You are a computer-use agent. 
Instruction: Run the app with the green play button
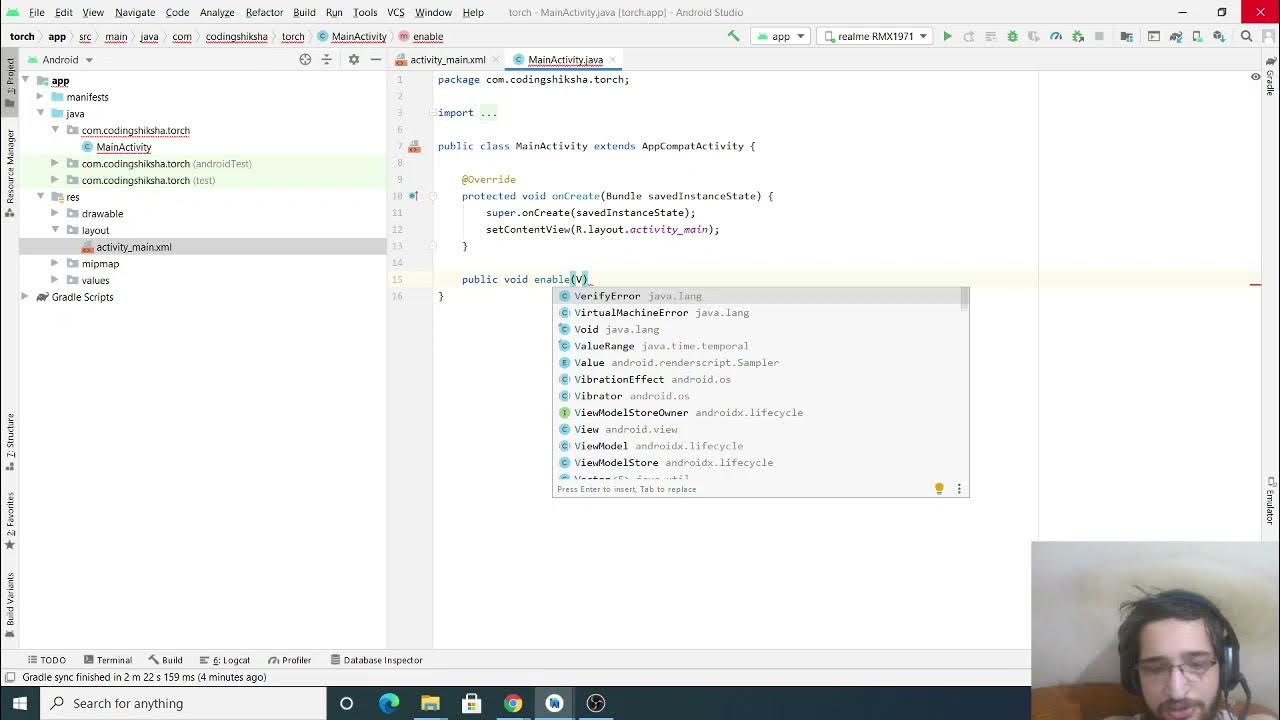[947, 37]
